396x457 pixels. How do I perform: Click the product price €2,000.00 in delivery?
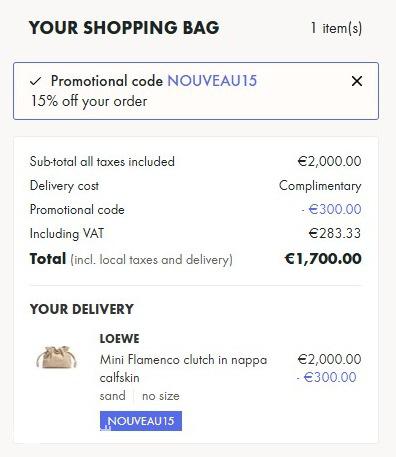(x=329, y=359)
